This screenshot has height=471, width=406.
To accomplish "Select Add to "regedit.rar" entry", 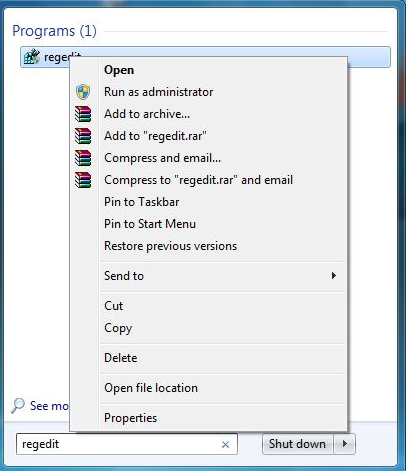I will click(208, 136).
